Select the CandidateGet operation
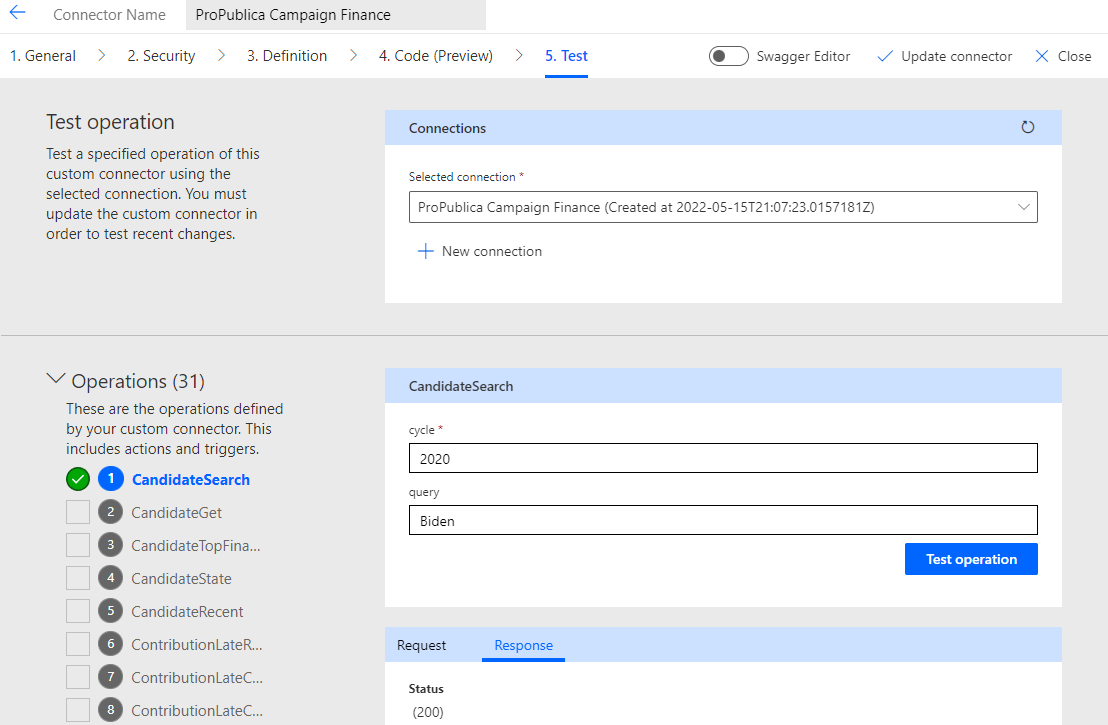 click(177, 512)
